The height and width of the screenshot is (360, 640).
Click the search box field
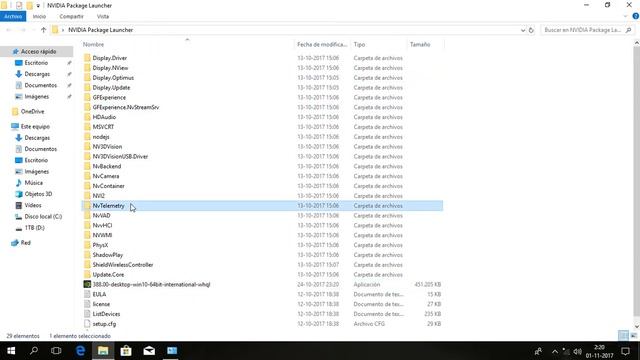[x=587, y=30]
